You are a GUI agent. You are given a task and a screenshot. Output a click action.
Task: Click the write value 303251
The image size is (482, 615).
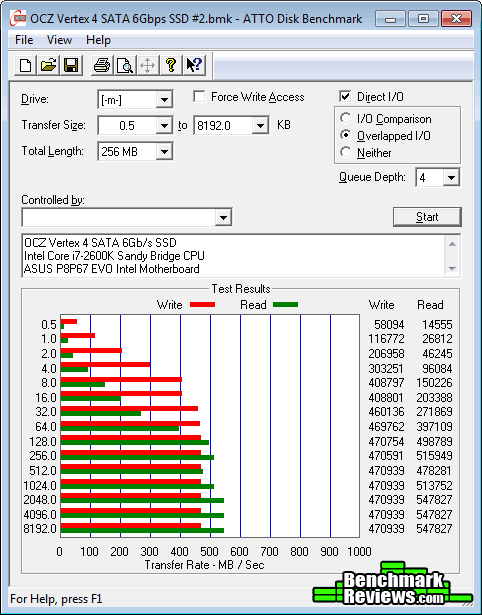pyautogui.click(x=386, y=369)
